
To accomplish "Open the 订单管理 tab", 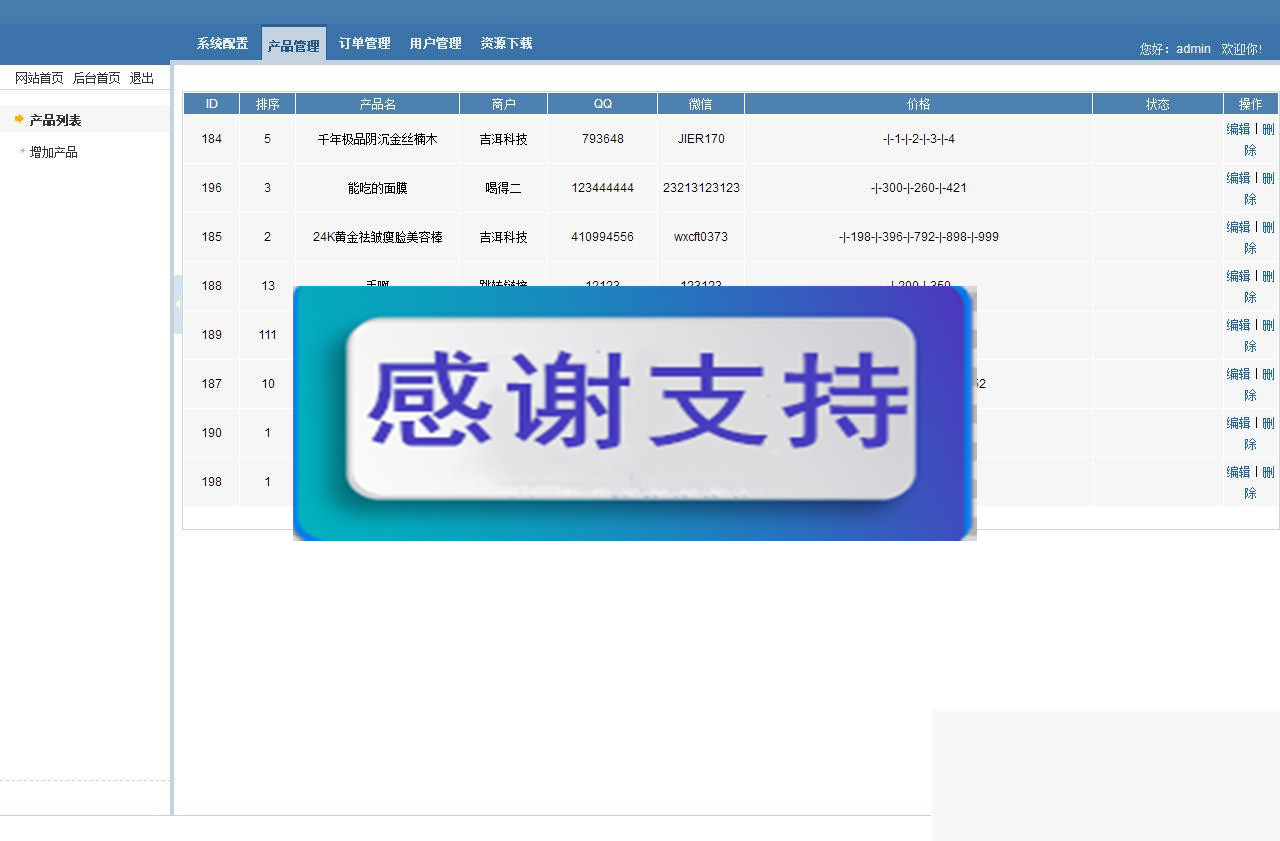I will click(364, 43).
